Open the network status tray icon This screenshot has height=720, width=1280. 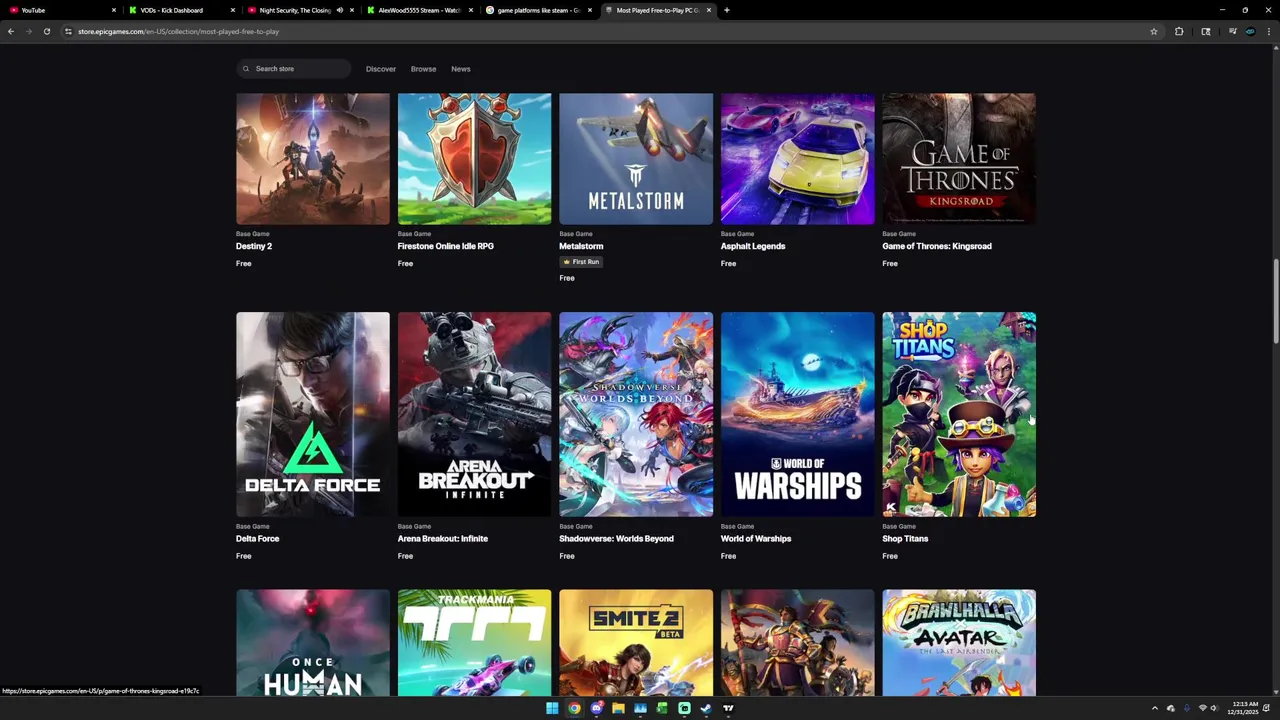tap(1202, 708)
